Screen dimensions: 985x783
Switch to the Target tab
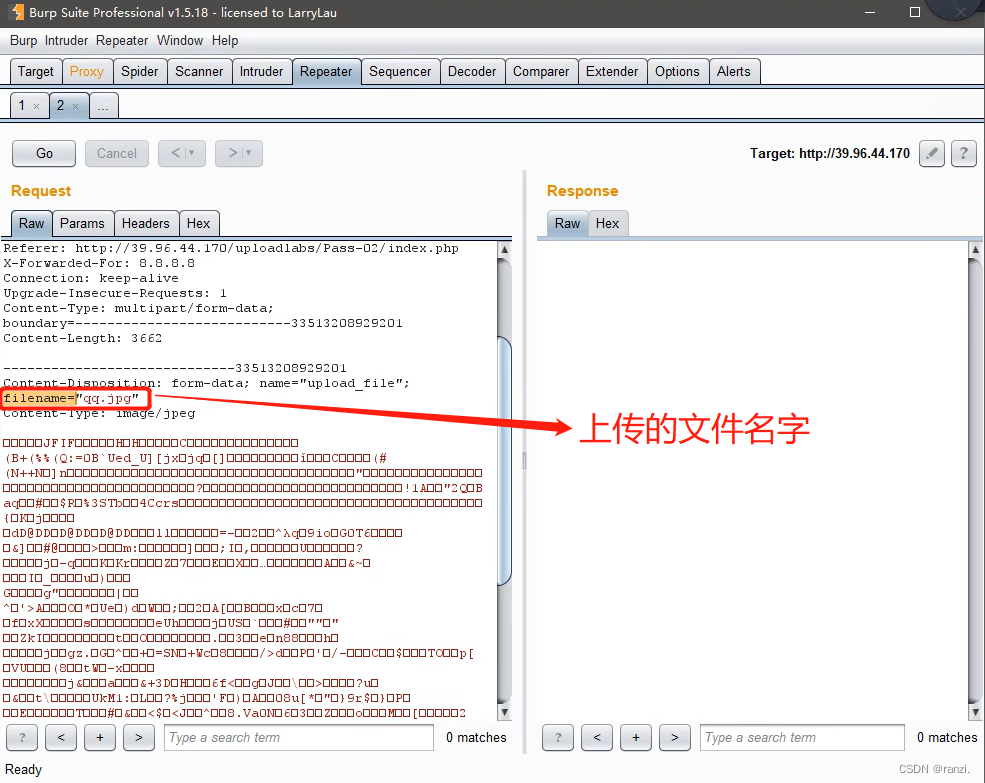(x=36, y=72)
